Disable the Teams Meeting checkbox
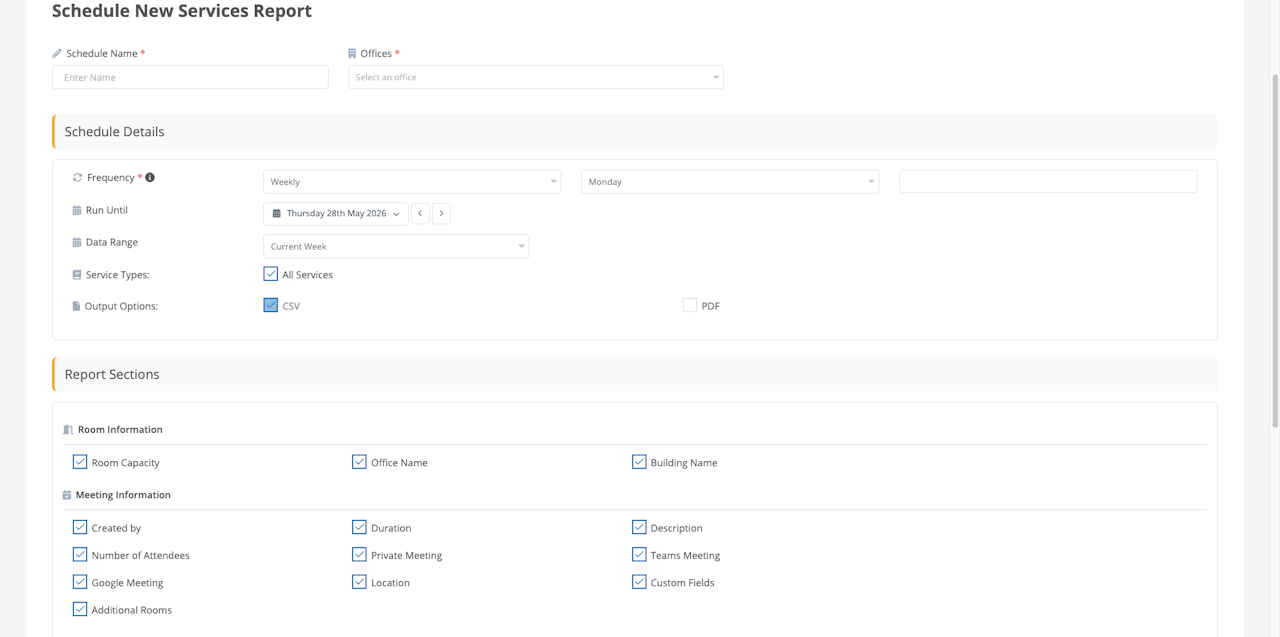This screenshot has width=1280, height=637. (x=639, y=554)
